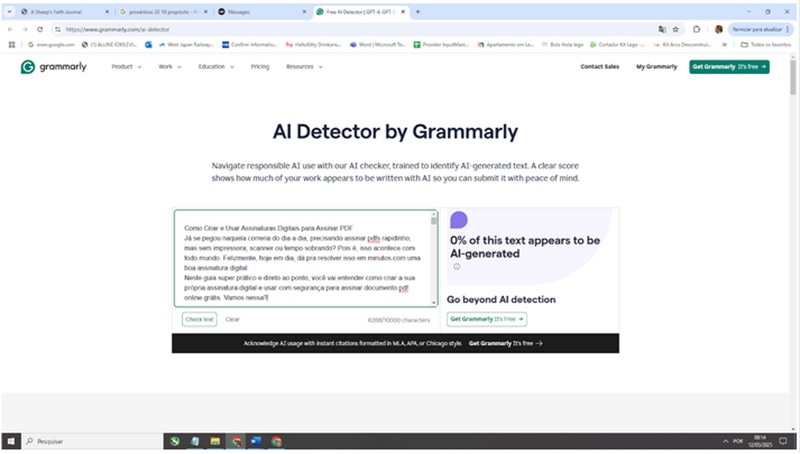Show hidden system tray icons
This screenshot has width=800, height=454.
725,441
